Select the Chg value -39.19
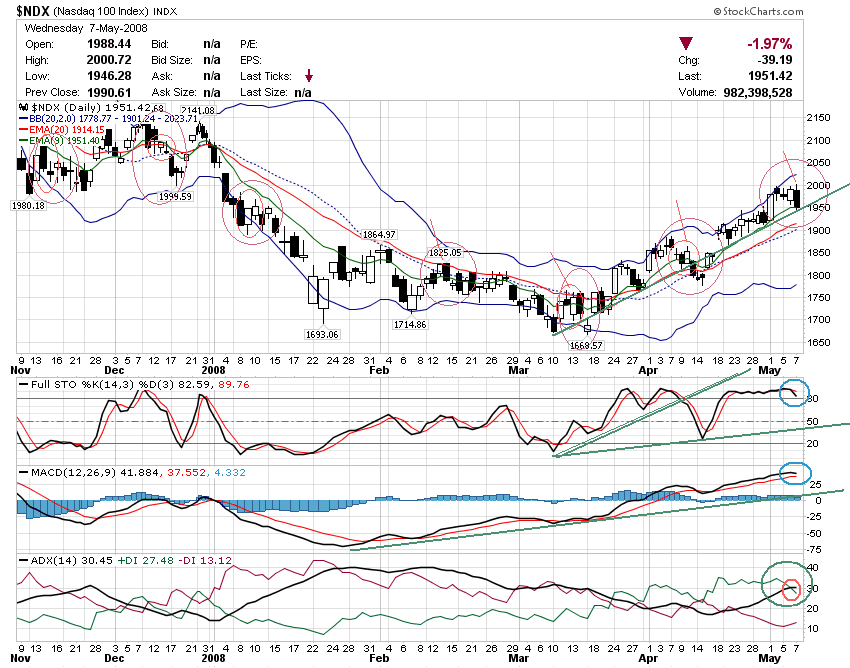 point(775,60)
